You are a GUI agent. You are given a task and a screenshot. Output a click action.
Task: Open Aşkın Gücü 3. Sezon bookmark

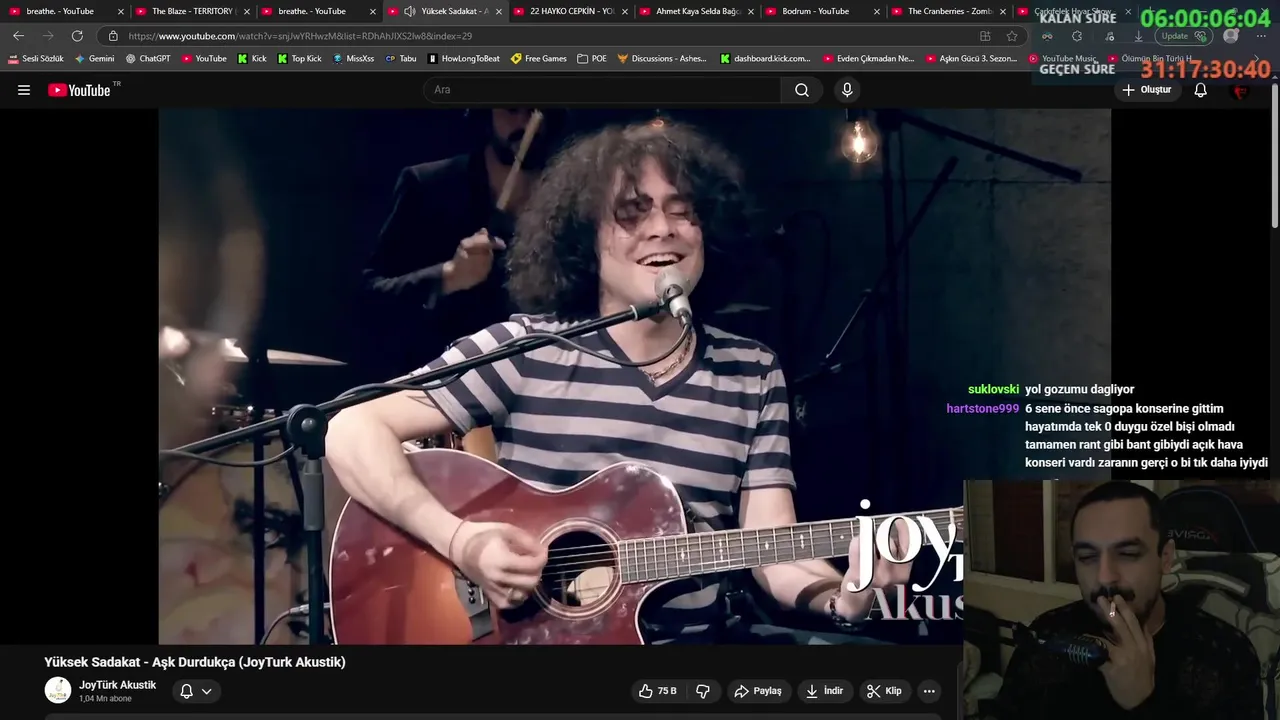(x=971, y=59)
